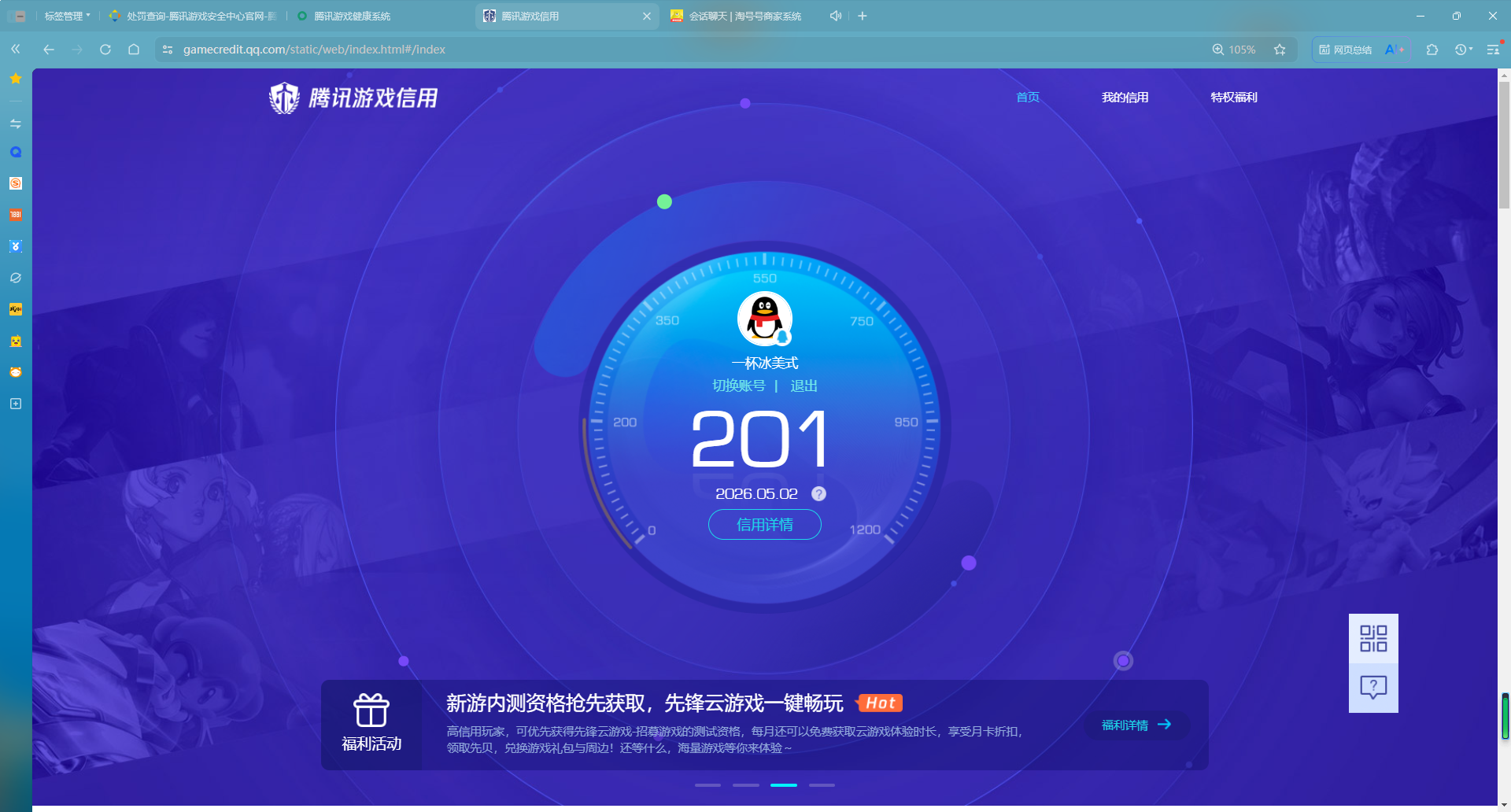Image resolution: width=1511 pixels, height=812 pixels.
Task: Click the Hot badge on banner
Action: click(x=880, y=703)
